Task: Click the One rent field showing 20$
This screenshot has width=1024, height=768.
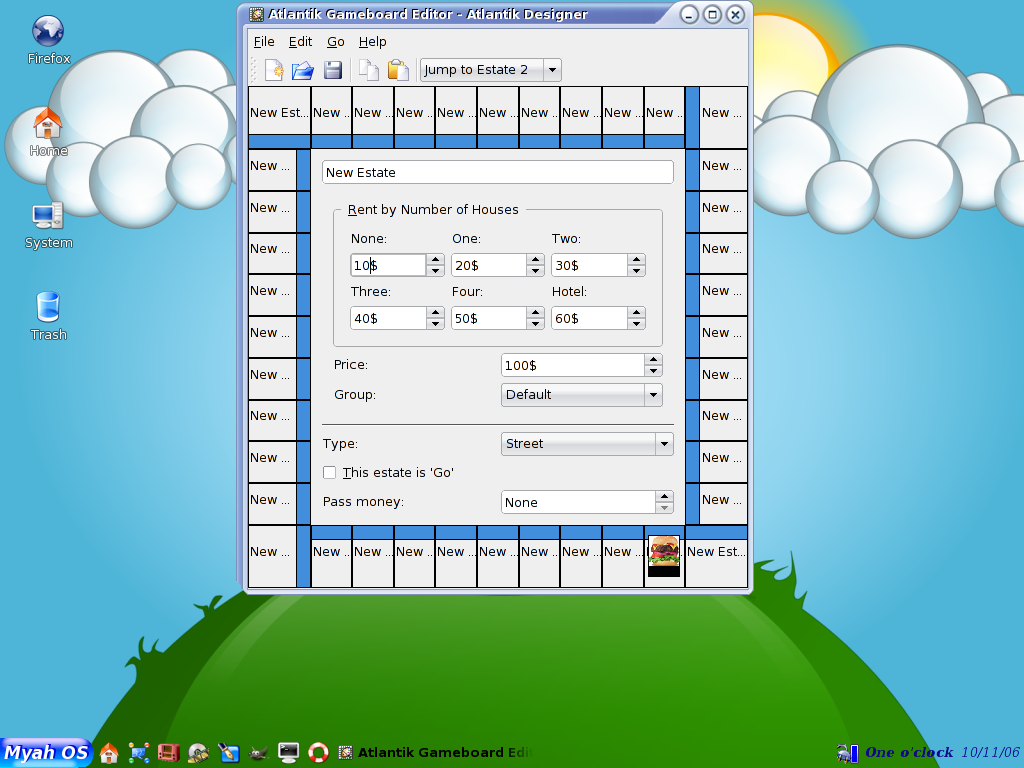Action: (488, 265)
